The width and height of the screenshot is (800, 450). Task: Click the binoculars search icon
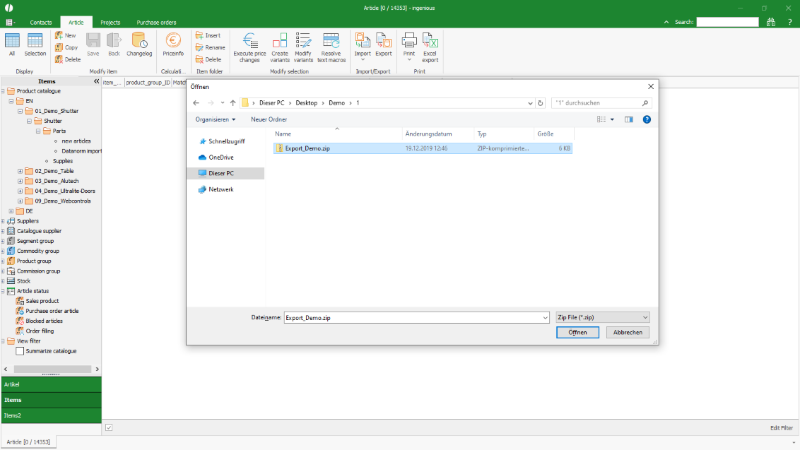[771, 22]
